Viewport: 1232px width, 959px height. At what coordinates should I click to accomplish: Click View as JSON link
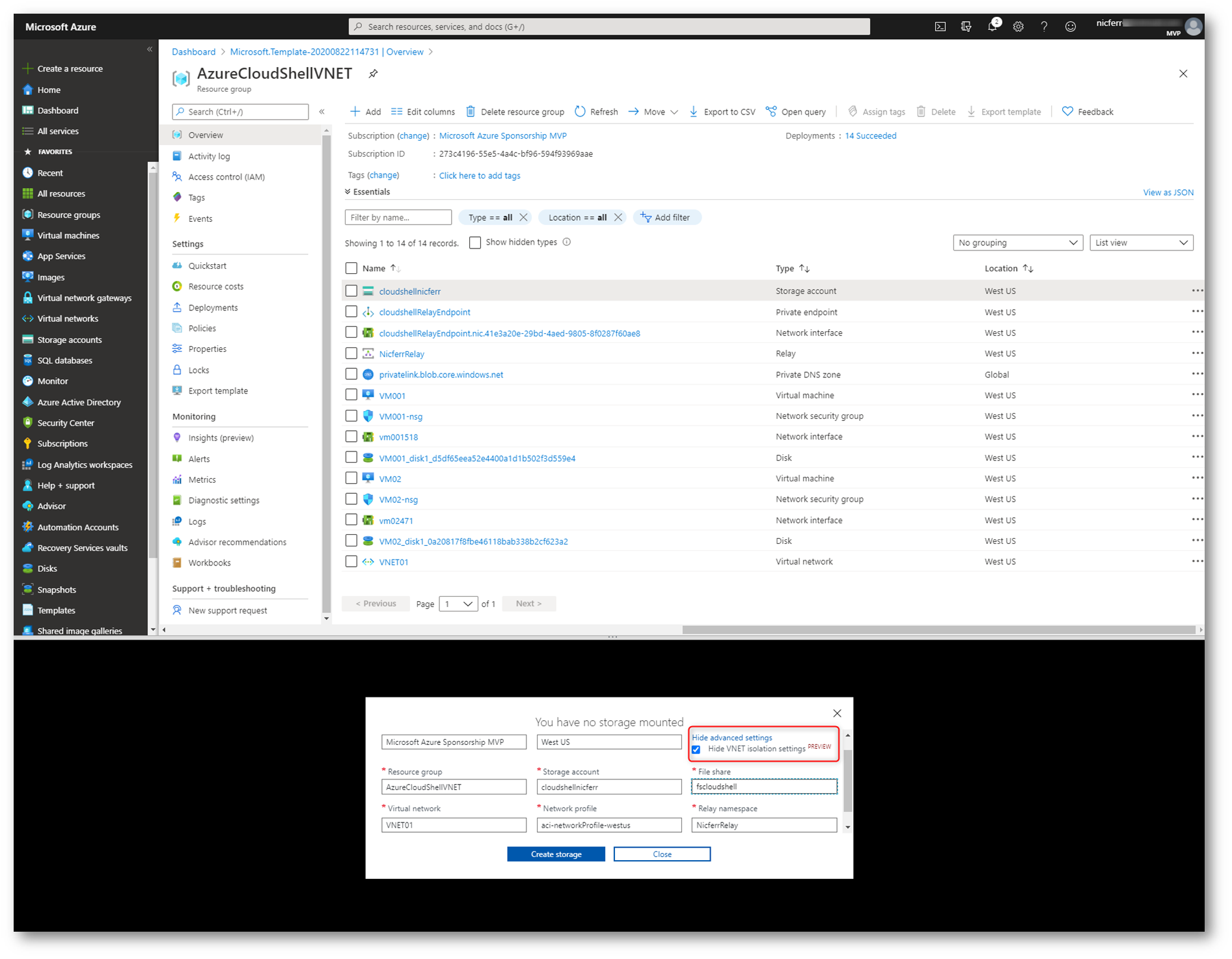[1168, 193]
